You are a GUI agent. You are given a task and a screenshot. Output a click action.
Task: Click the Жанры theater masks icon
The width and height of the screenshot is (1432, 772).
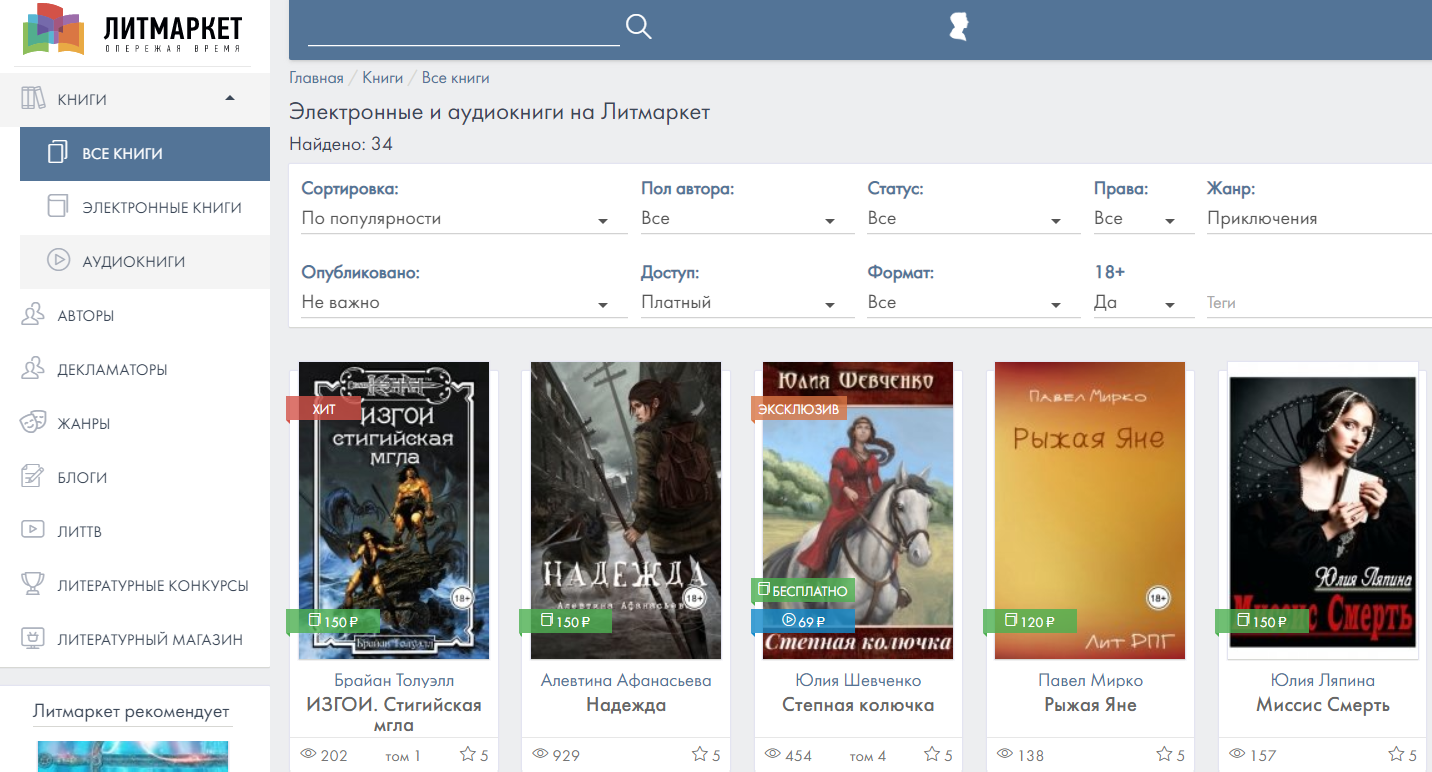pos(33,423)
